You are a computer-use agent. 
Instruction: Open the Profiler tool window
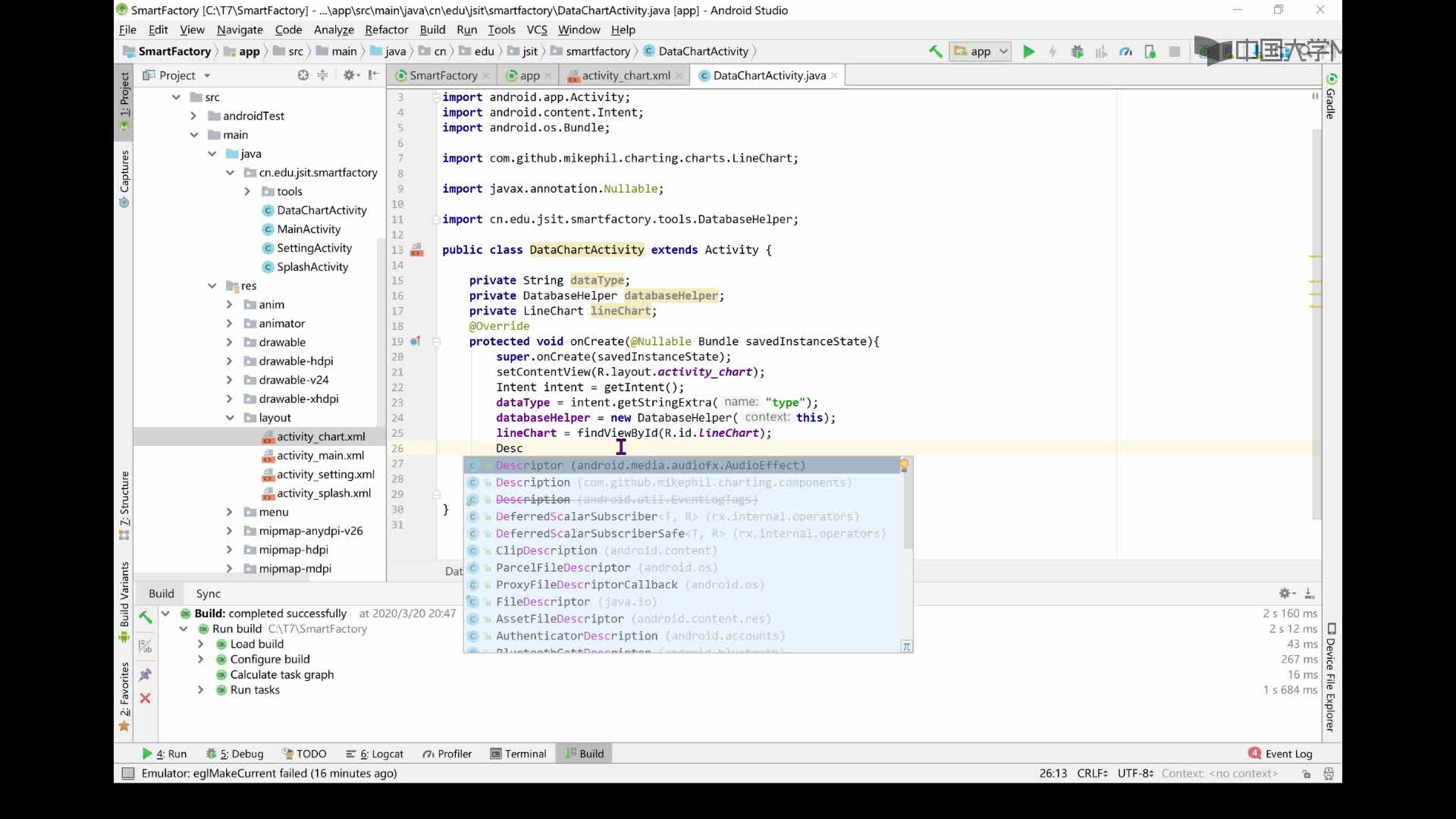pos(447,754)
